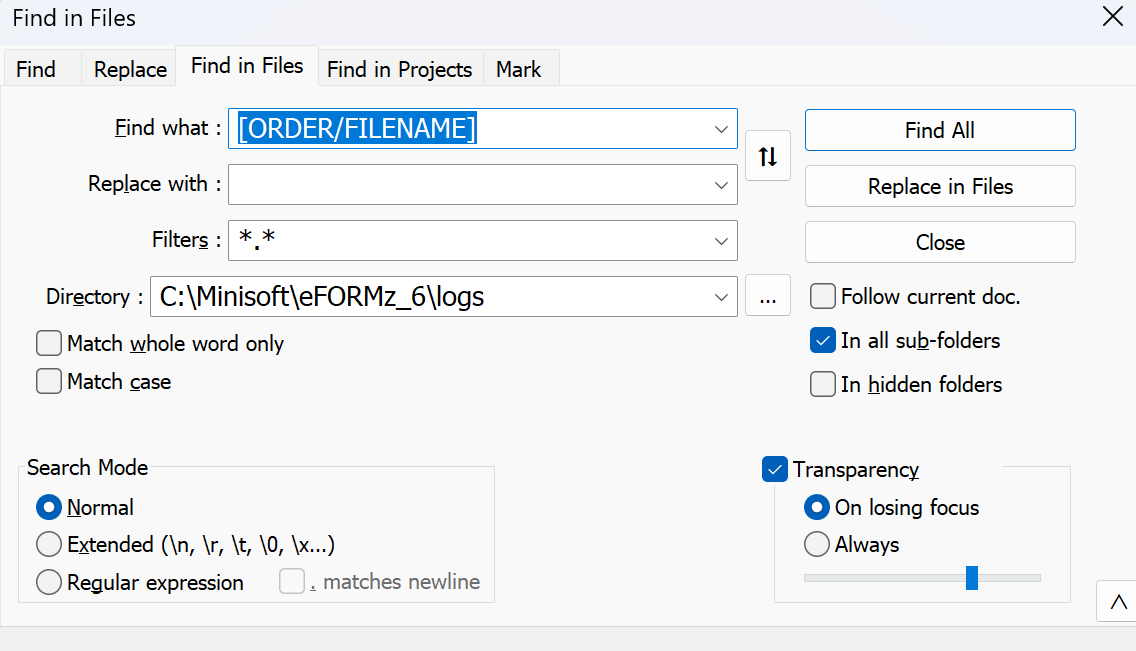This screenshot has width=1136, height=651.
Task: Enable In hidden folders checkbox
Action: [822, 385]
